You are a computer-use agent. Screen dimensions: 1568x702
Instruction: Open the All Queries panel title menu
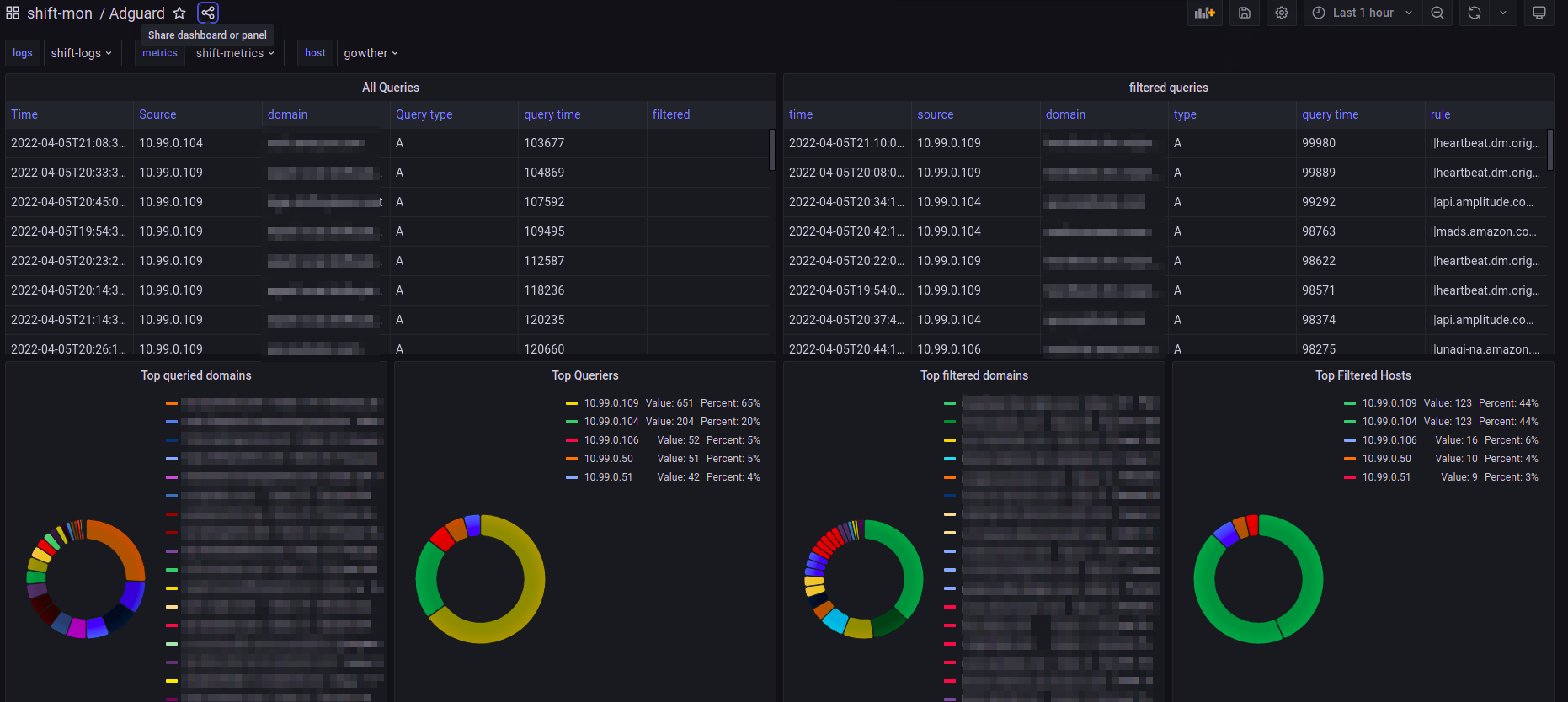tap(391, 88)
